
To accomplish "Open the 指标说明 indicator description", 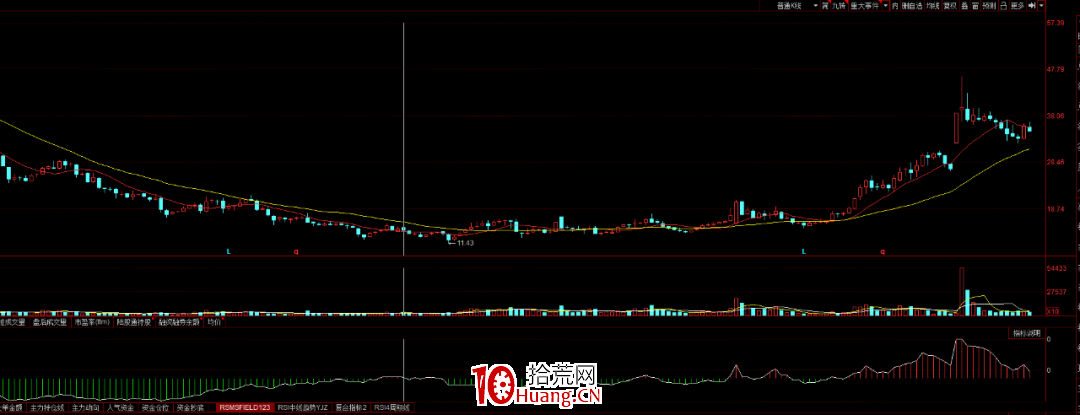I will click(x=1026, y=333).
